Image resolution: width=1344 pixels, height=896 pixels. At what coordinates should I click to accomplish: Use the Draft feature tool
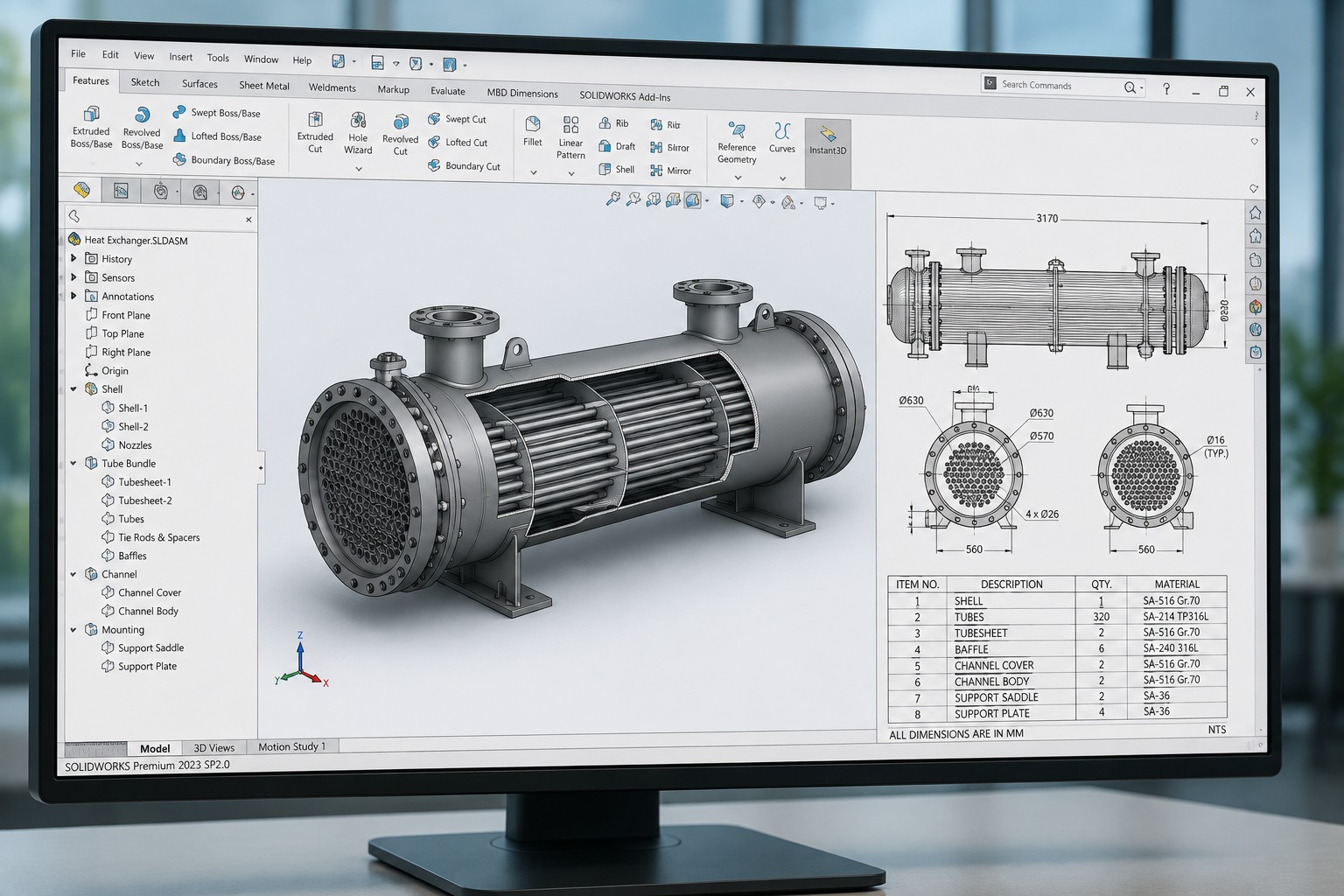[x=616, y=147]
